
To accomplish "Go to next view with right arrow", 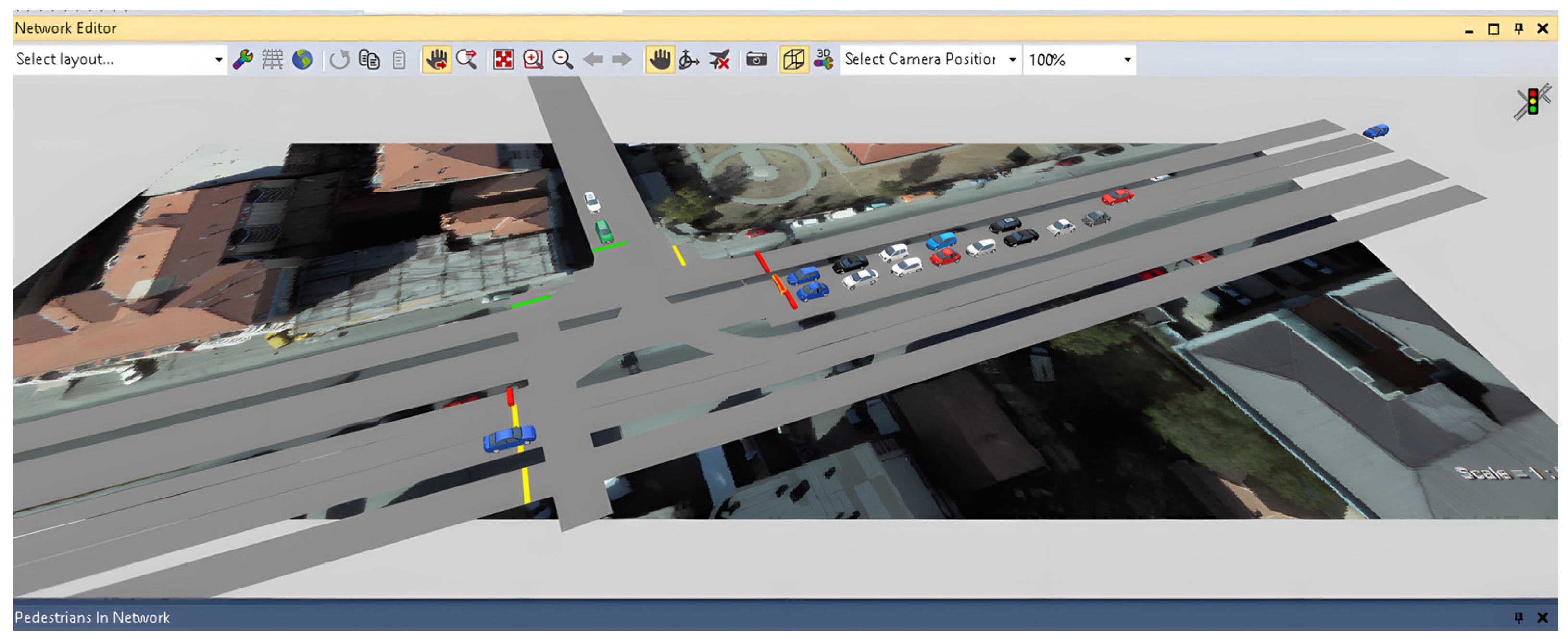I will (x=622, y=60).
